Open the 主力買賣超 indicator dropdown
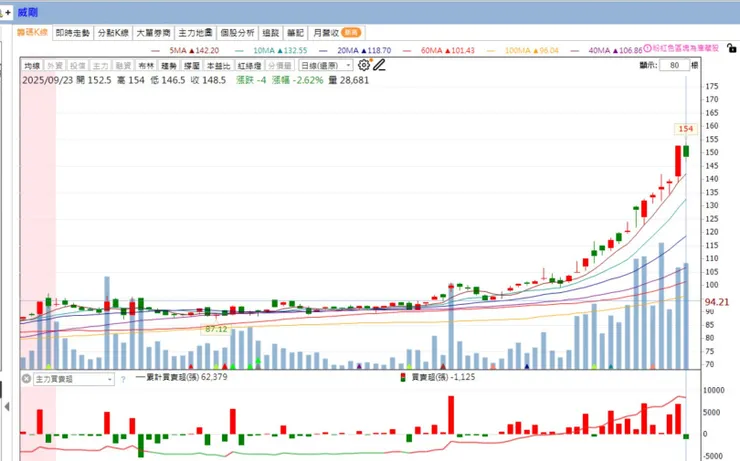 (74, 379)
